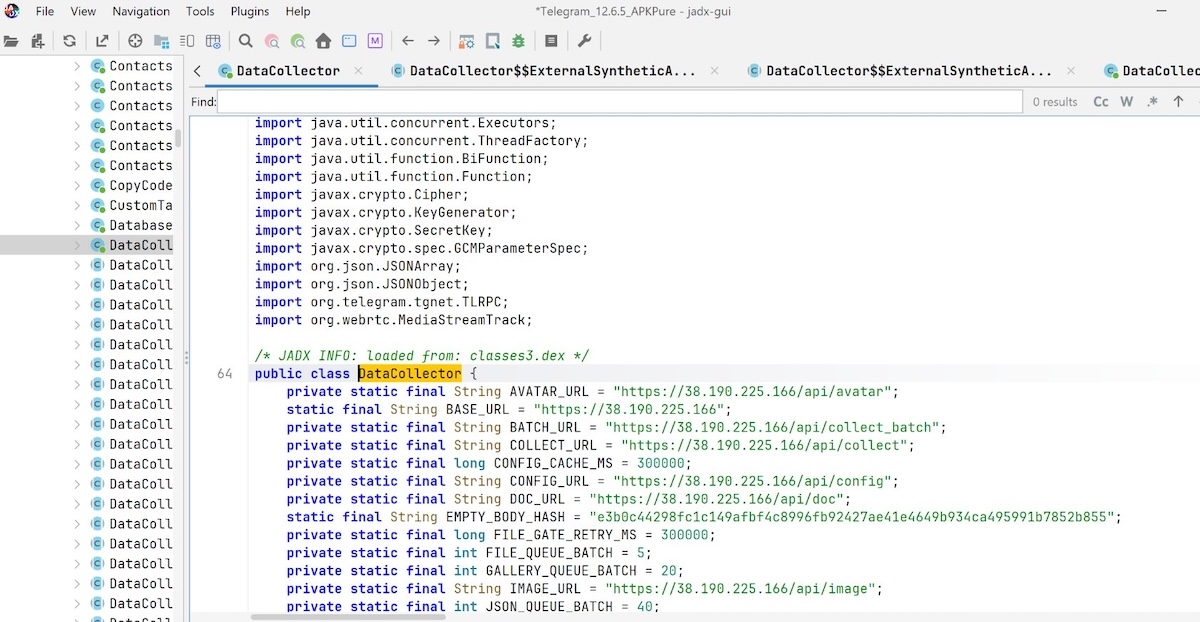Navigate back with the left arrow
The height and width of the screenshot is (622, 1200).
pos(408,41)
